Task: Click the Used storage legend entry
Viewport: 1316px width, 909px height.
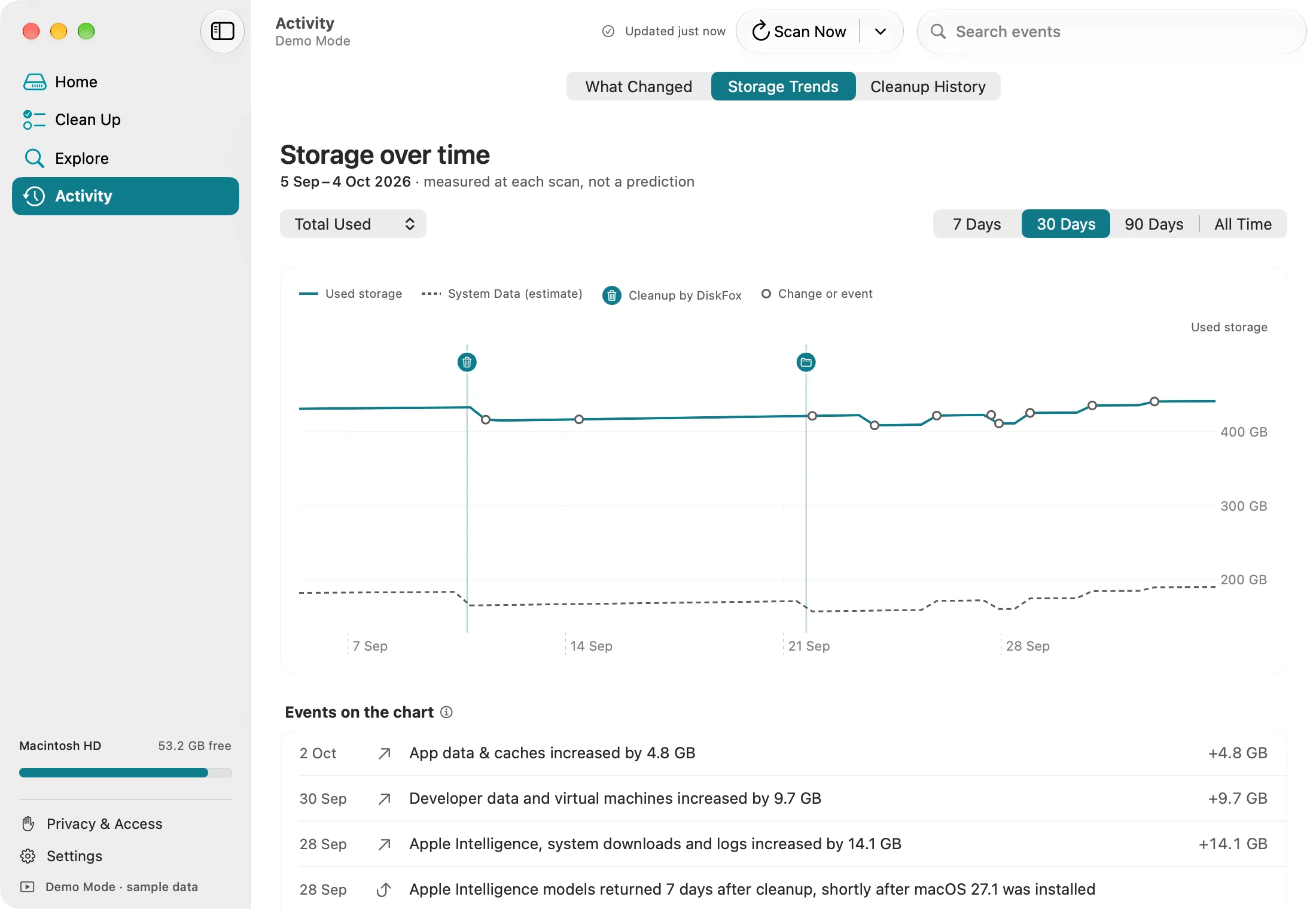Action: point(351,294)
